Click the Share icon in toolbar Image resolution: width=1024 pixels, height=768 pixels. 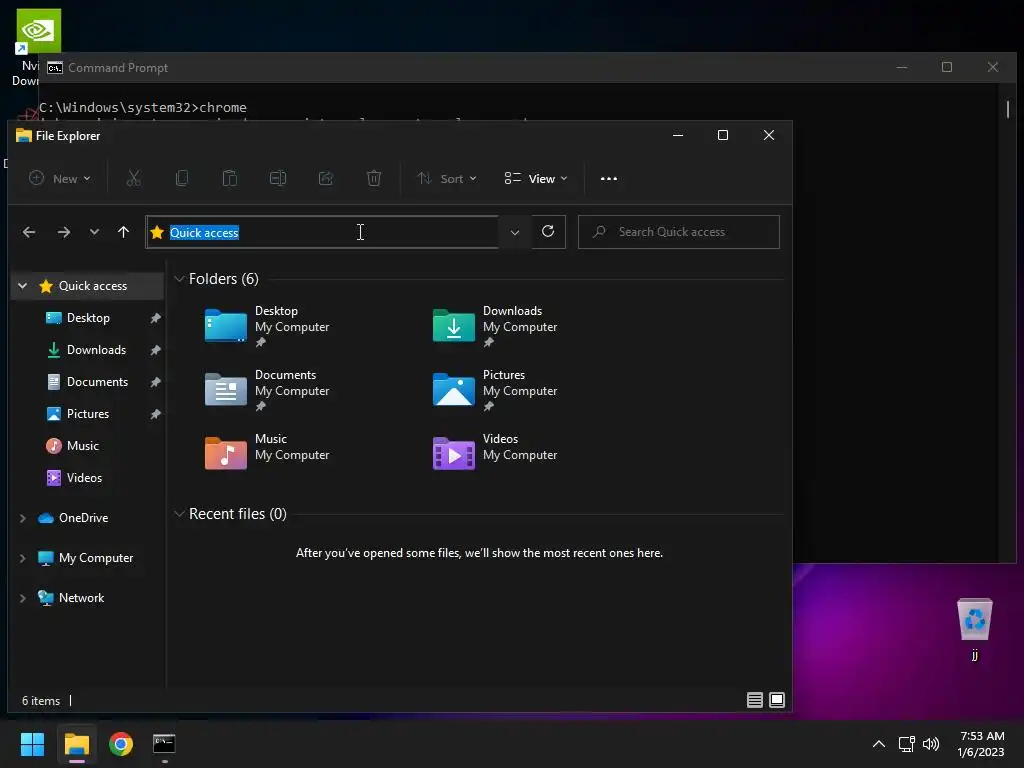[x=326, y=178]
